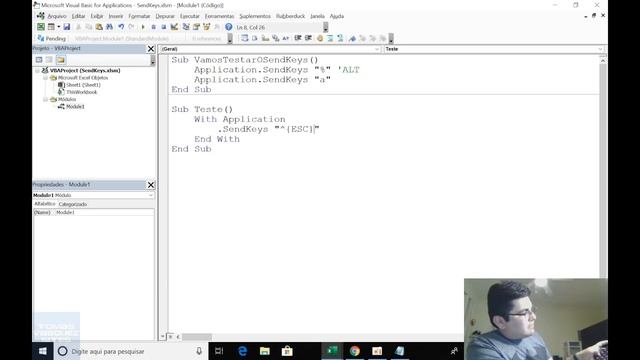The width and height of the screenshot is (640, 360).
Task: Run the macro with the green play icon
Action: 143,27
